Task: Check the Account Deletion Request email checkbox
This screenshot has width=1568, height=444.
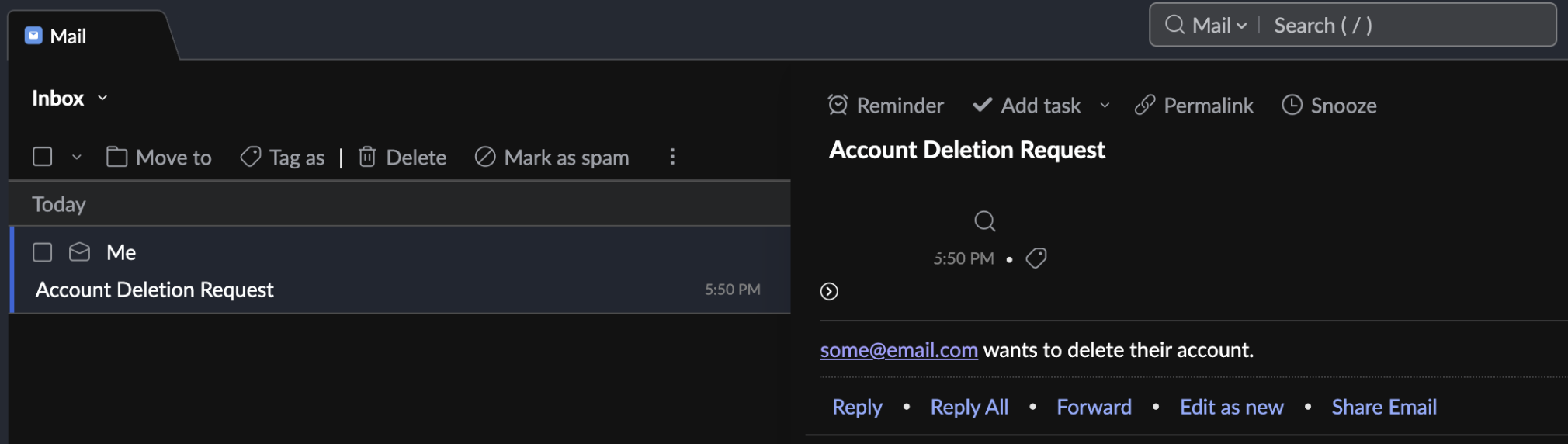Action: click(43, 252)
